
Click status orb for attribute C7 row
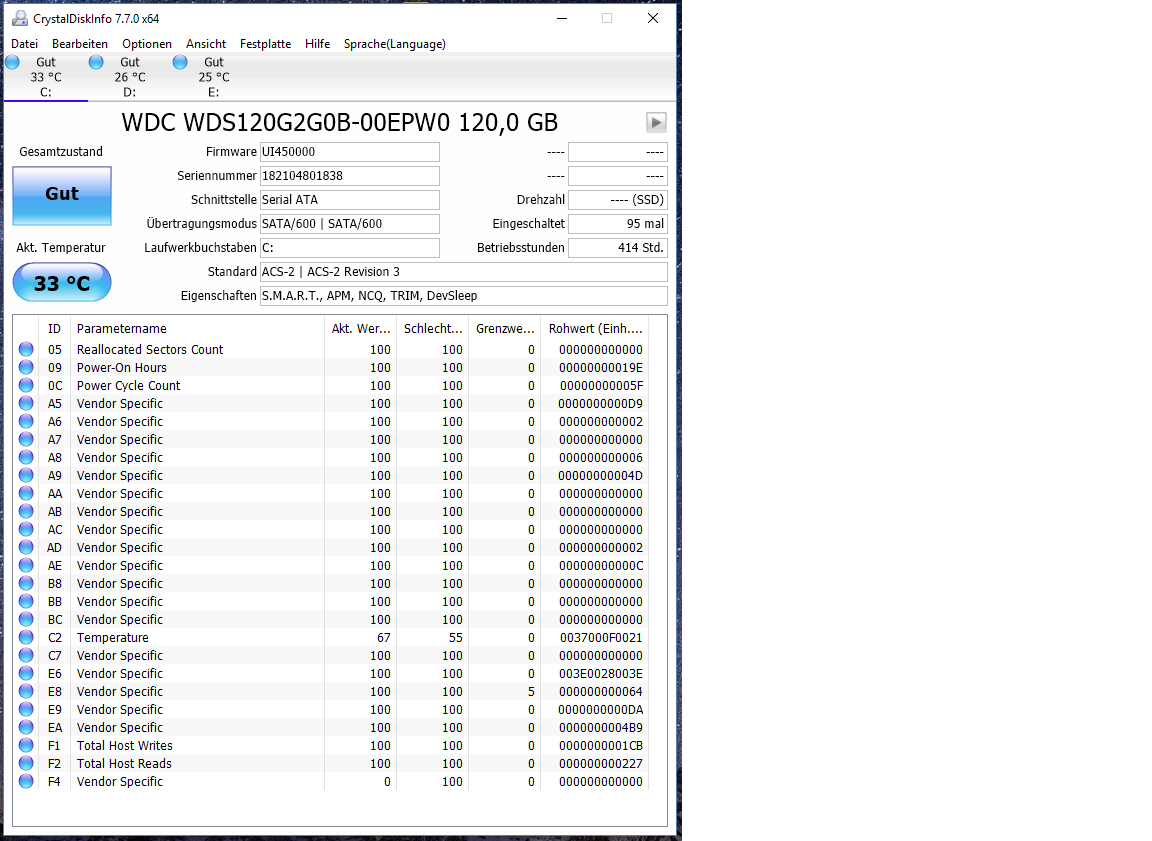click(x=26, y=655)
